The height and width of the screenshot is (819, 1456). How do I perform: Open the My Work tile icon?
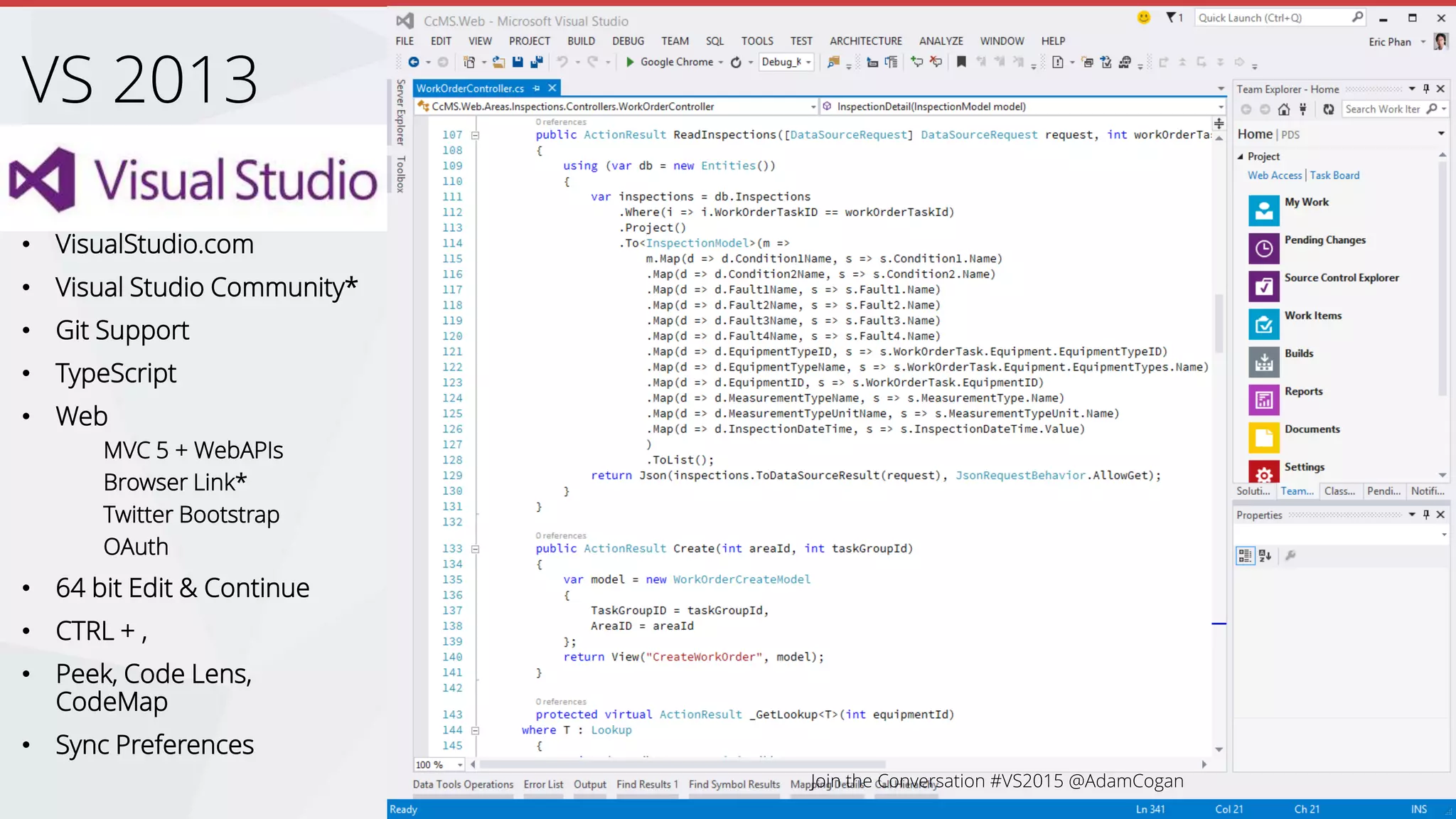[1264, 210]
